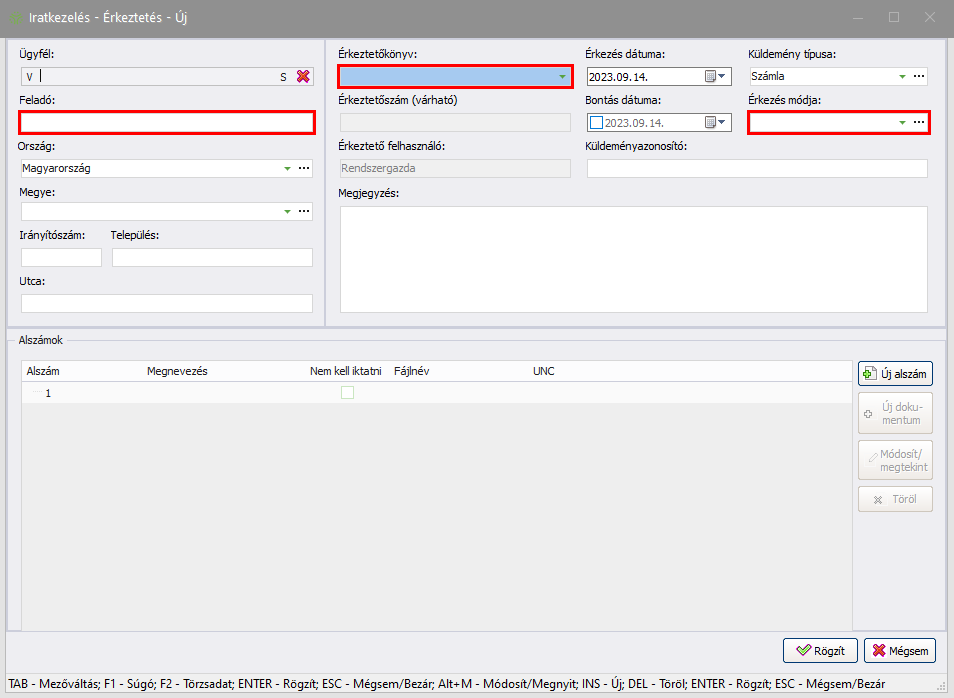The width and height of the screenshot is (954, 698).
Task: Open the Küldemény típusa dropdown list
Action: click(x=902, y=76)
